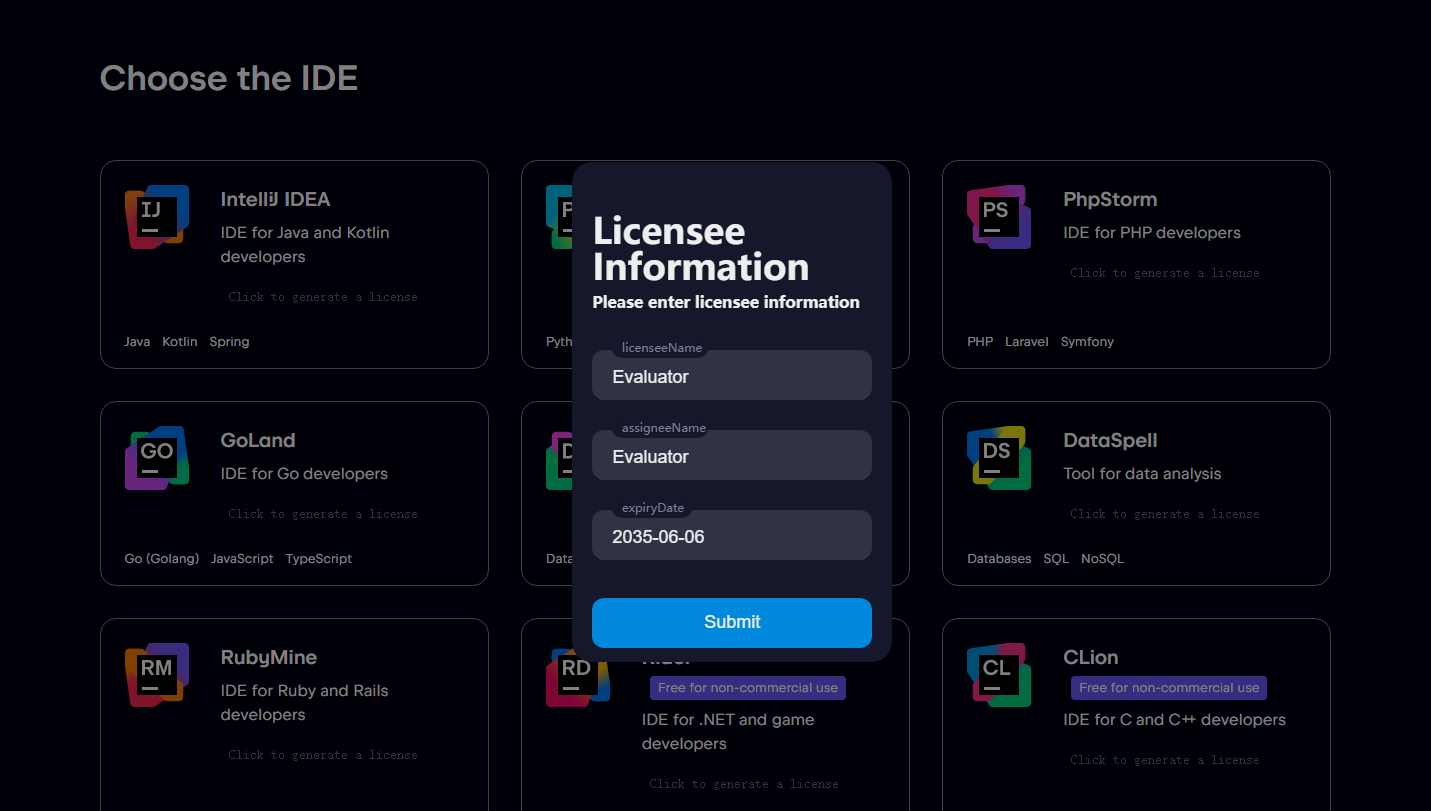The width and height of the screenshot is (1431, 811).
Task: Click the RubyMine logo icon
Action: coord(156,674)
